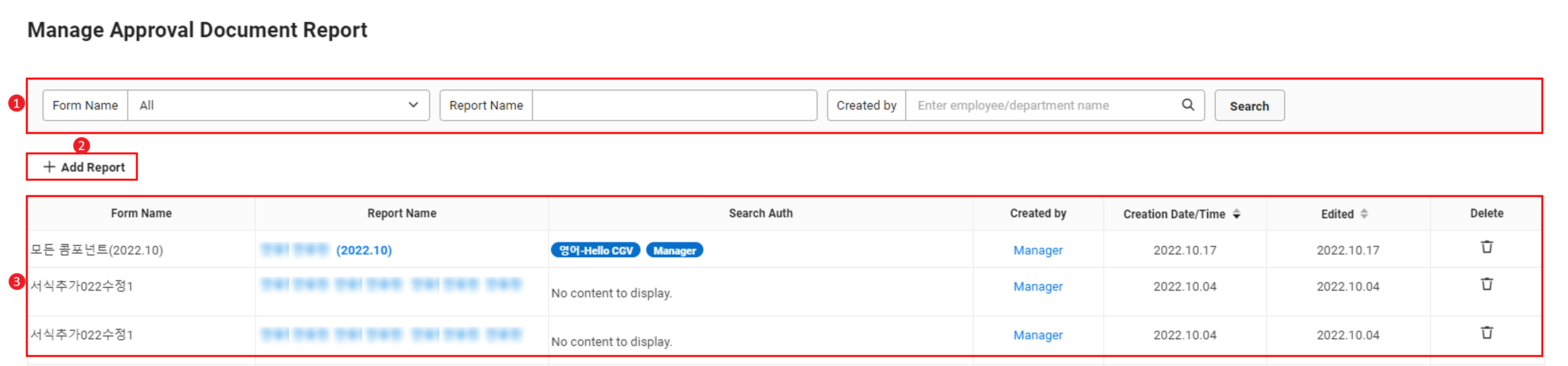
Task: Click the 영어-Hello CGV auth tag
Action: point(595,250)
